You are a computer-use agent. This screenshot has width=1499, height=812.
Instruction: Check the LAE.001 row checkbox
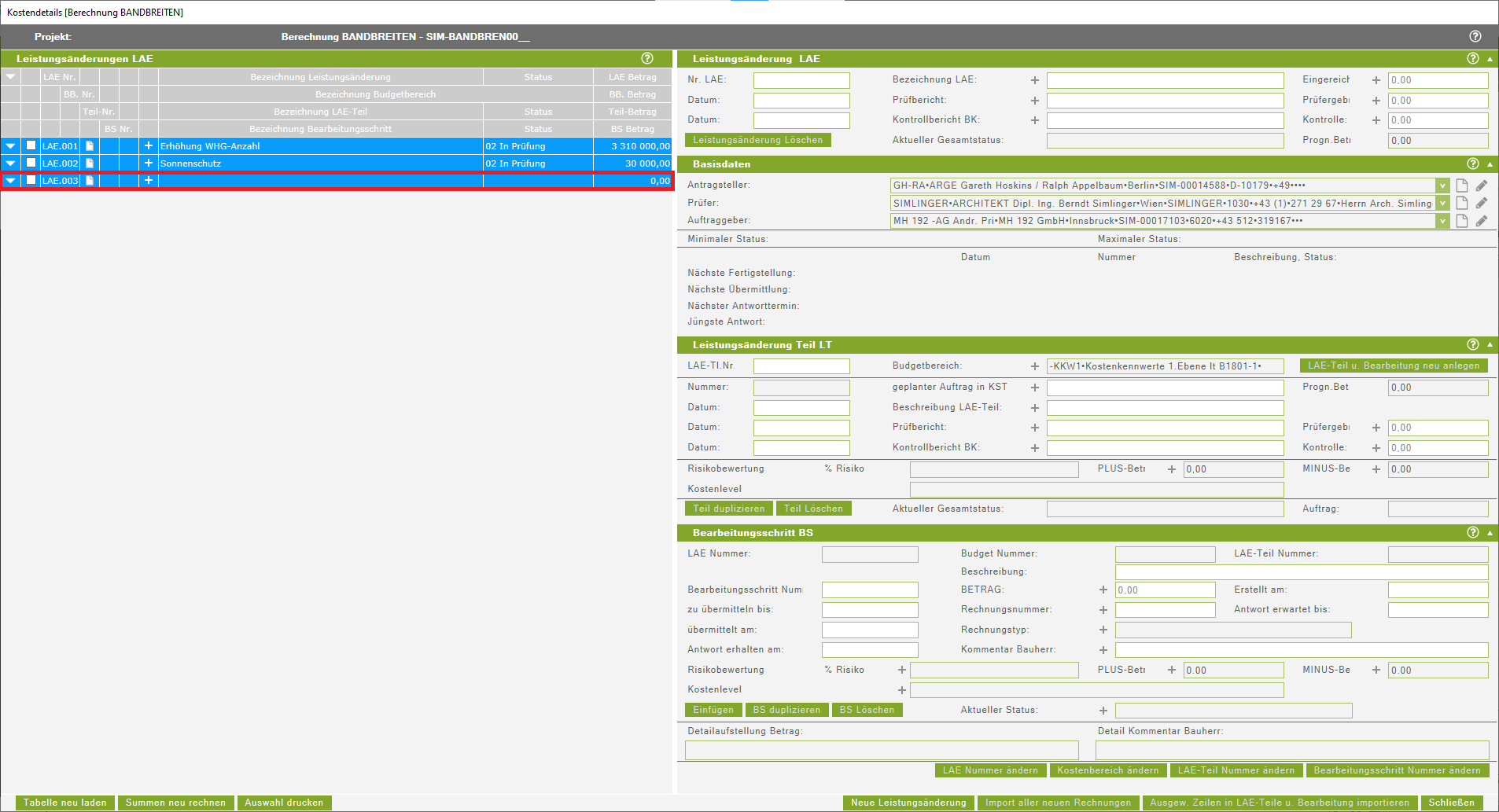tap(31, 146)
